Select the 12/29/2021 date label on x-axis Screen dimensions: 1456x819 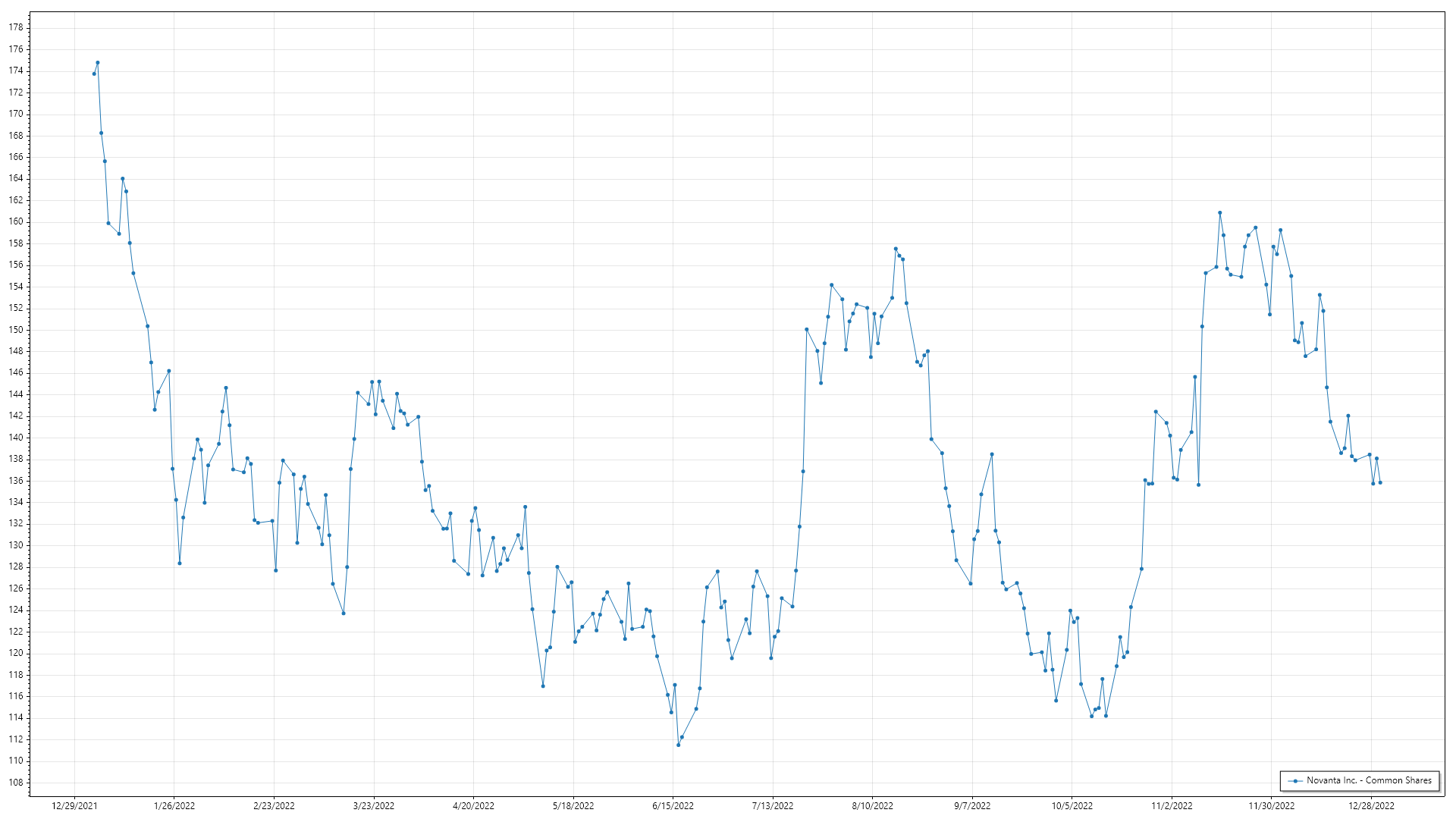pos(74,806)
